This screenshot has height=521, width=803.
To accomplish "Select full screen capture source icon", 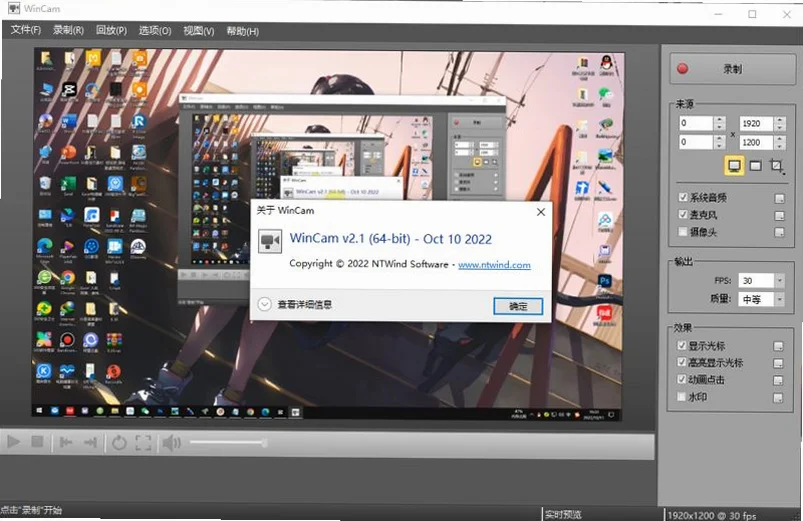I will pyautogui.click(x=734, y=165).
